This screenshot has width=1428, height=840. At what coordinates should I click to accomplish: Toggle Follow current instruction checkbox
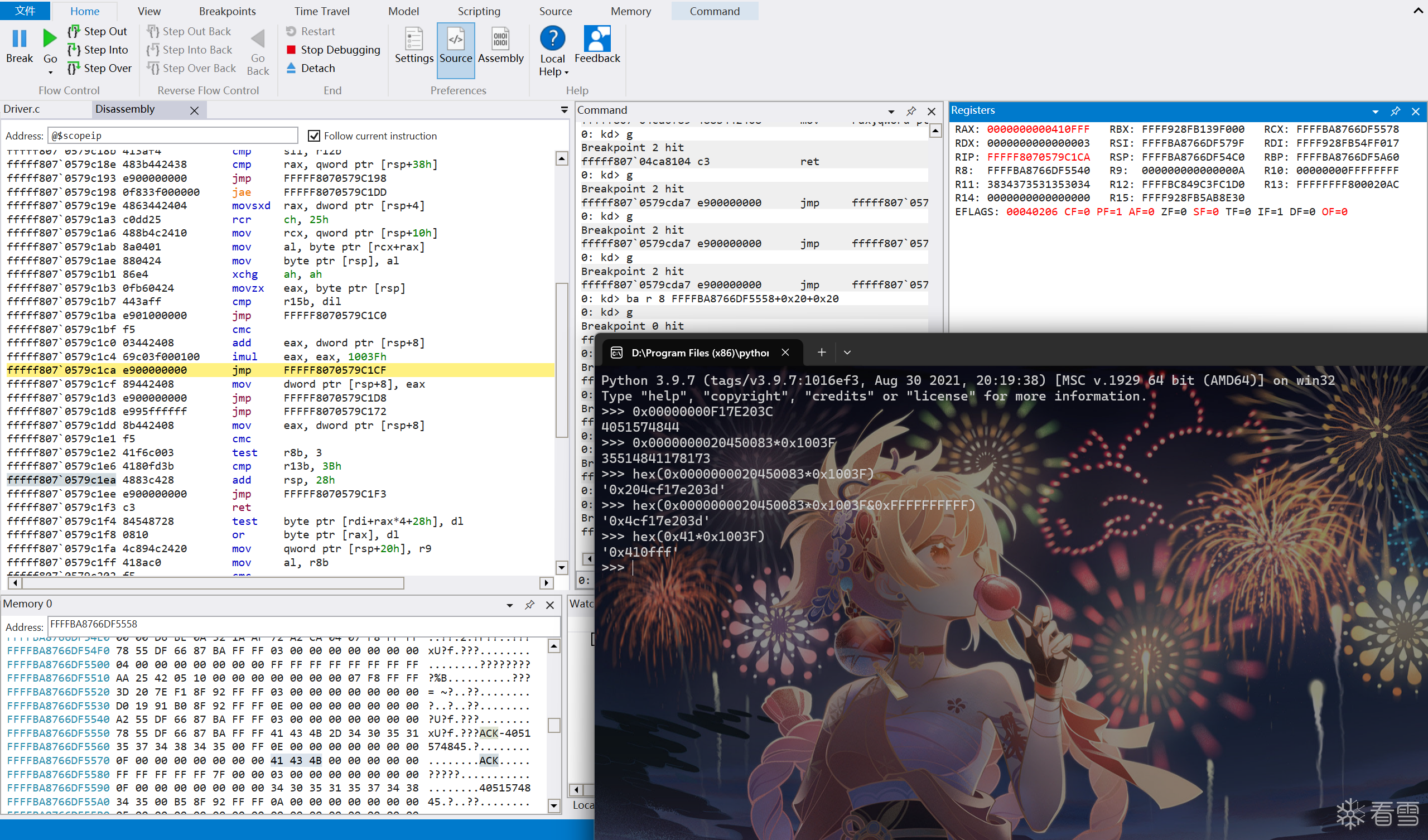pyautogui.click(x=313, y=136)
